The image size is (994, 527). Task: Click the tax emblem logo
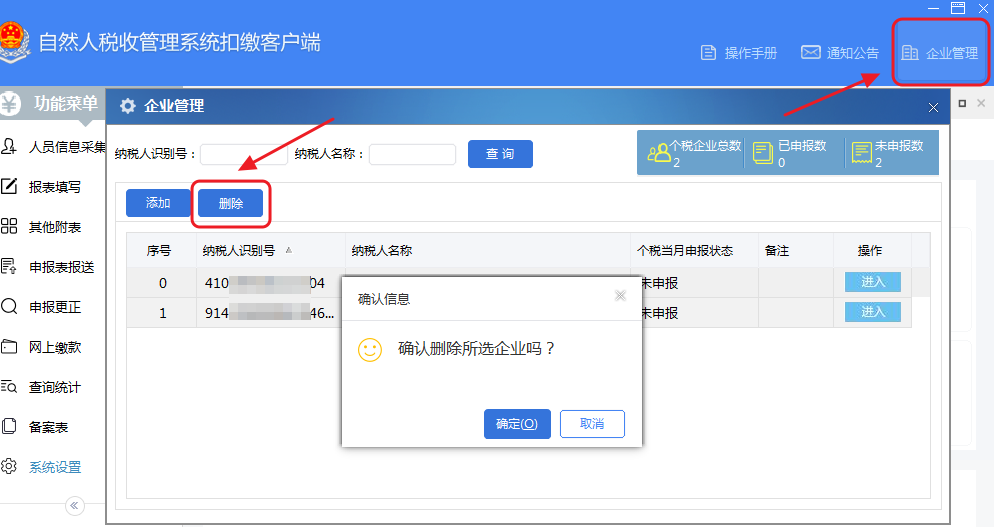[x=13, y=41]
